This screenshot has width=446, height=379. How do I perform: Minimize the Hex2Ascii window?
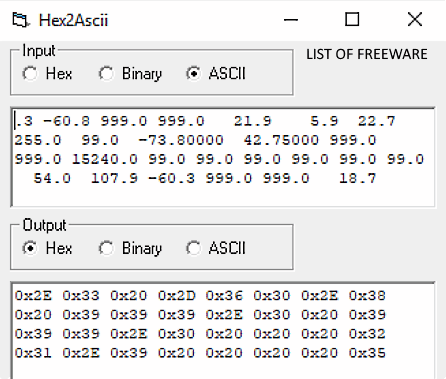291,20
